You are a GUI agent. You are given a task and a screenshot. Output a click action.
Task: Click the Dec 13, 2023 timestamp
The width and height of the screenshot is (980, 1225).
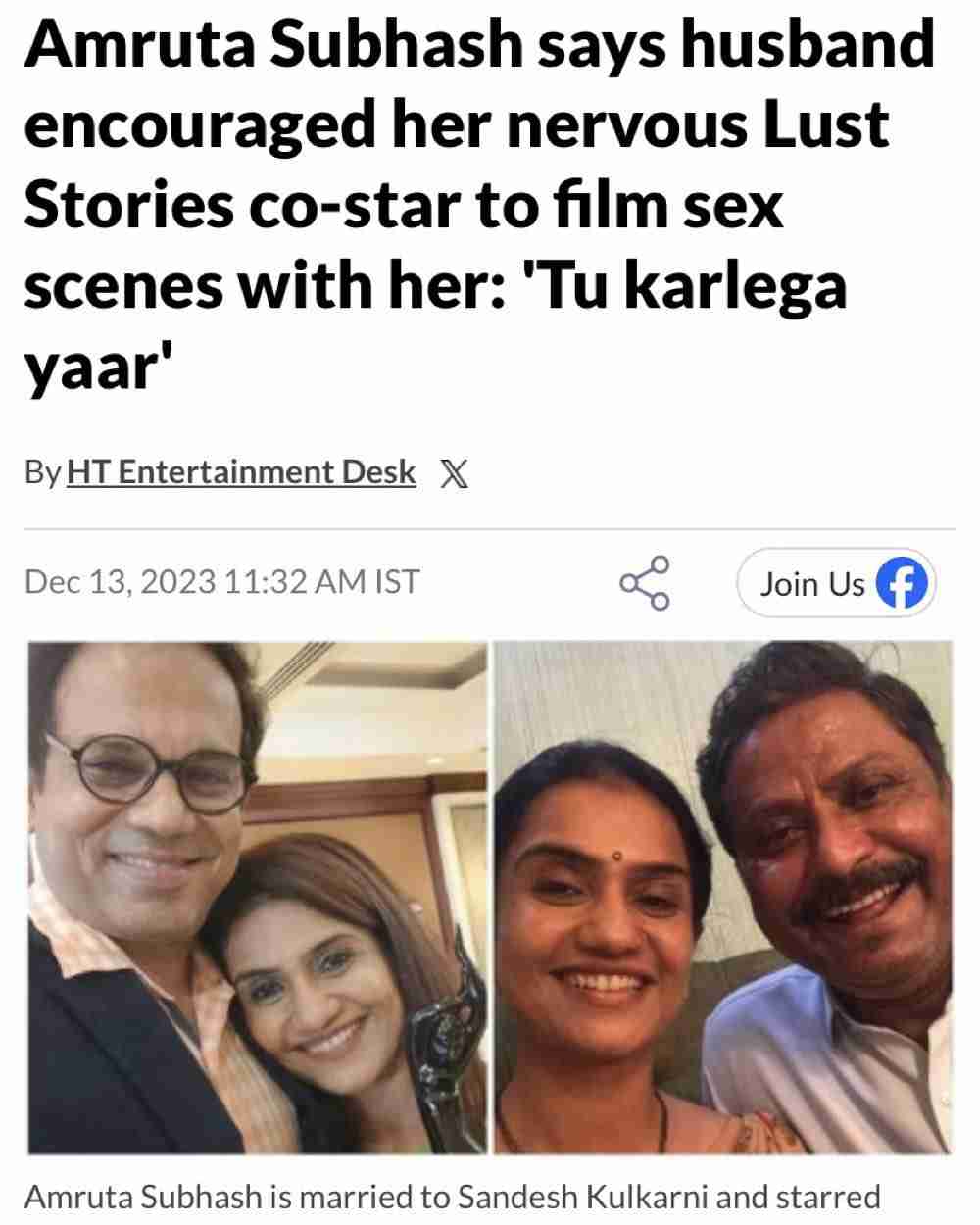[221, 582]
